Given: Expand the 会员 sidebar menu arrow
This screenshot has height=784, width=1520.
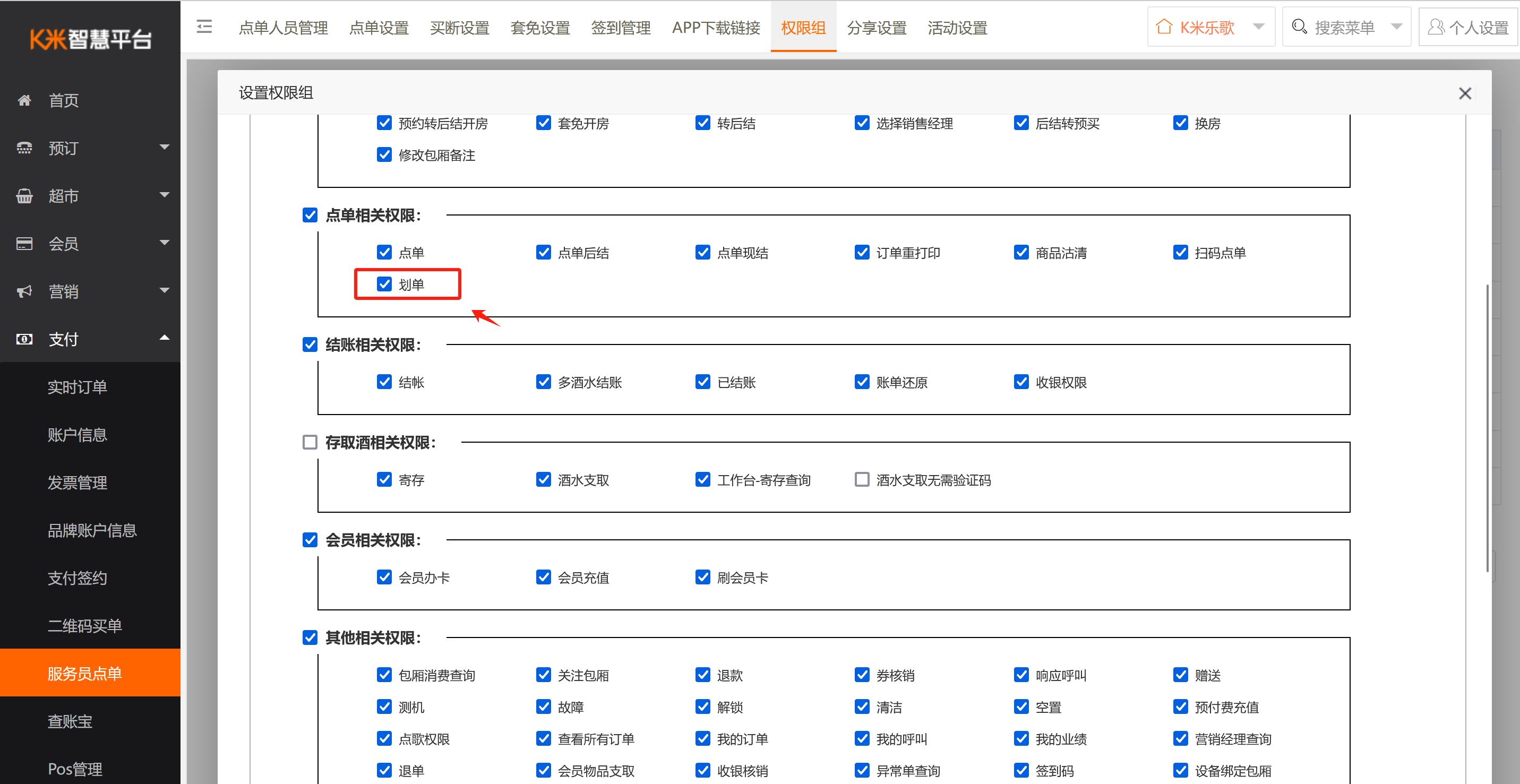Looking at the screenshot, I should pos(165,243).
